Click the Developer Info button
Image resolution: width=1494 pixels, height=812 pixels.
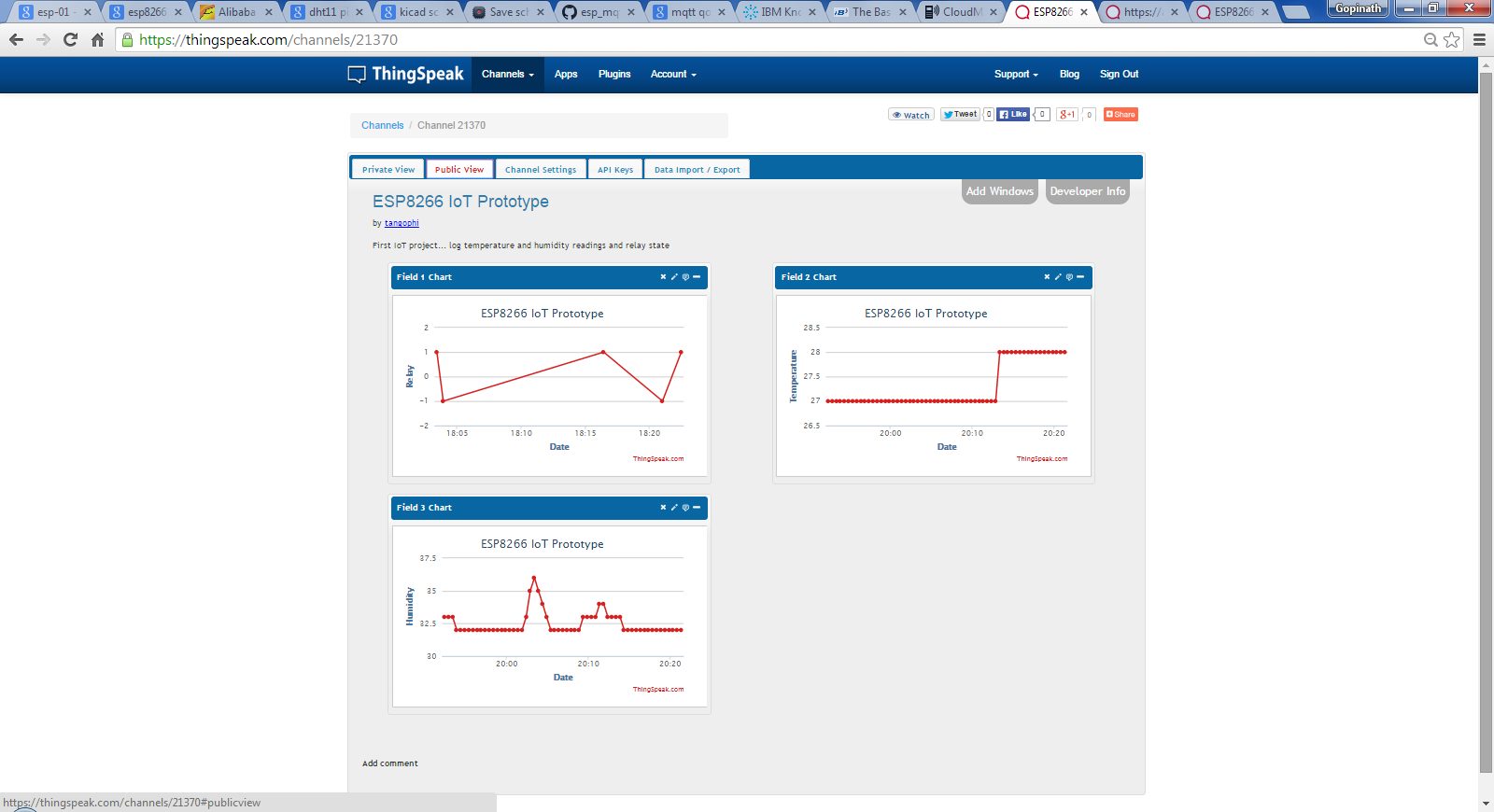click(x=1088, y=191)
